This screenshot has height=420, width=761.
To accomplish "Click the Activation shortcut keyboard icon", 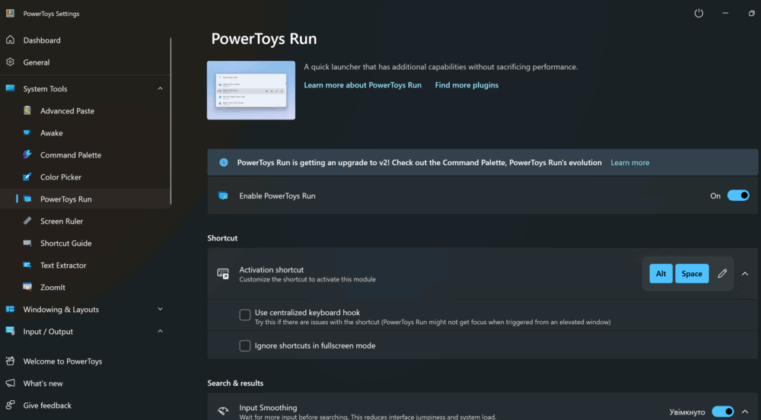I will pos(223,273).
